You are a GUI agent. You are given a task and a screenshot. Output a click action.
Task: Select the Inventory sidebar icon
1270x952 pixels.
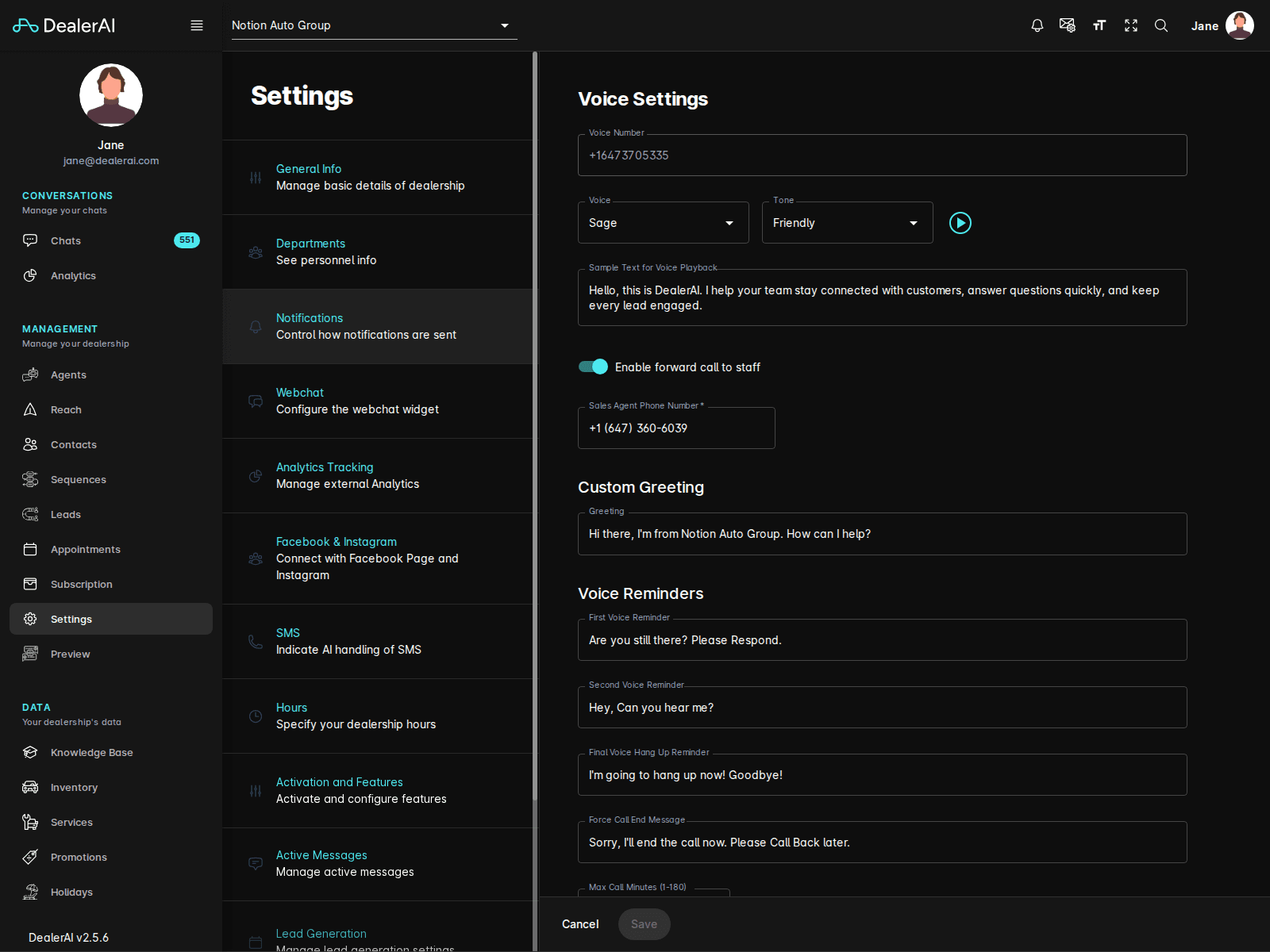coord(30,787)
